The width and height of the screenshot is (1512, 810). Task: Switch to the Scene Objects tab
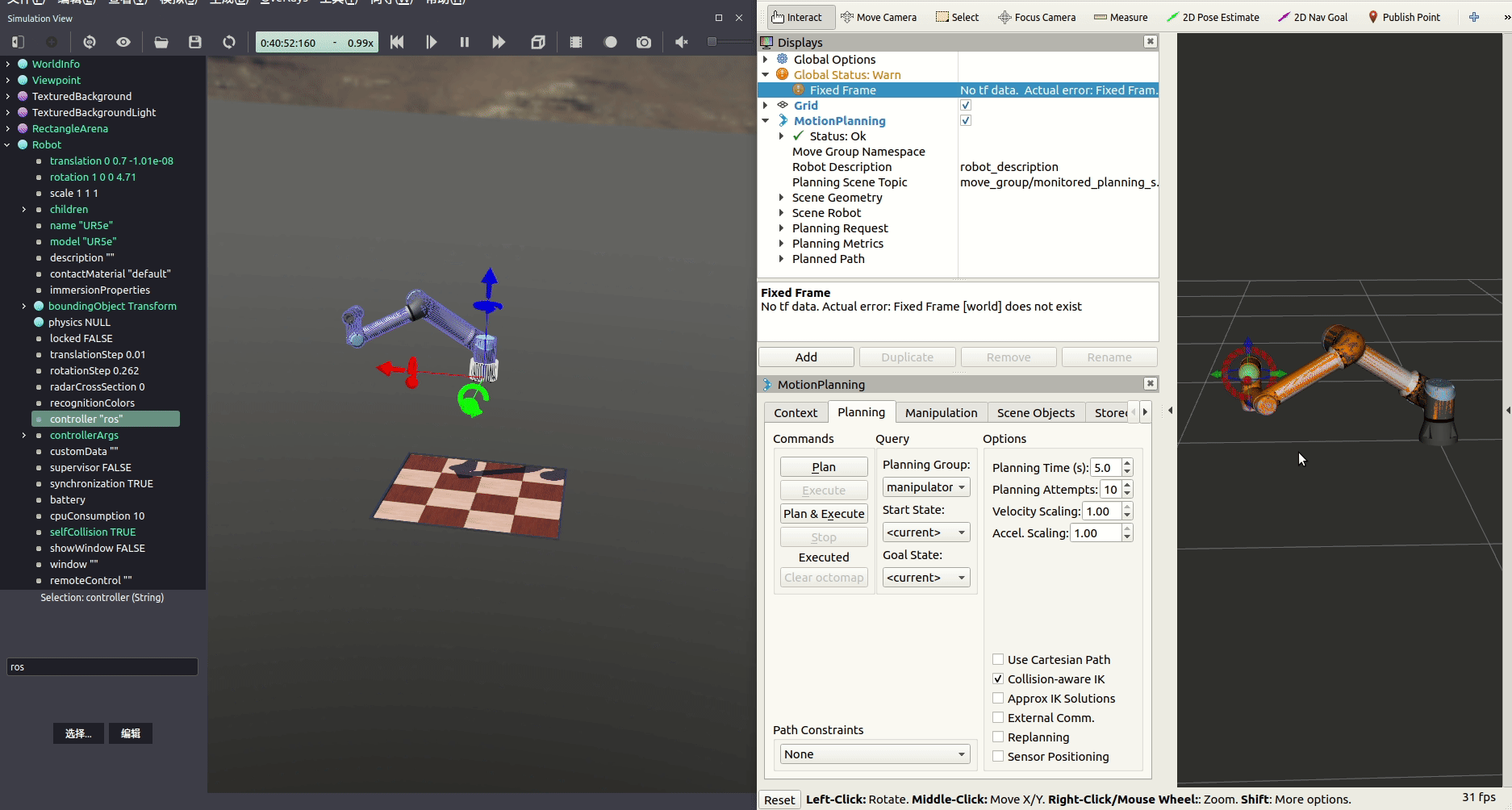pos(1036,412)
